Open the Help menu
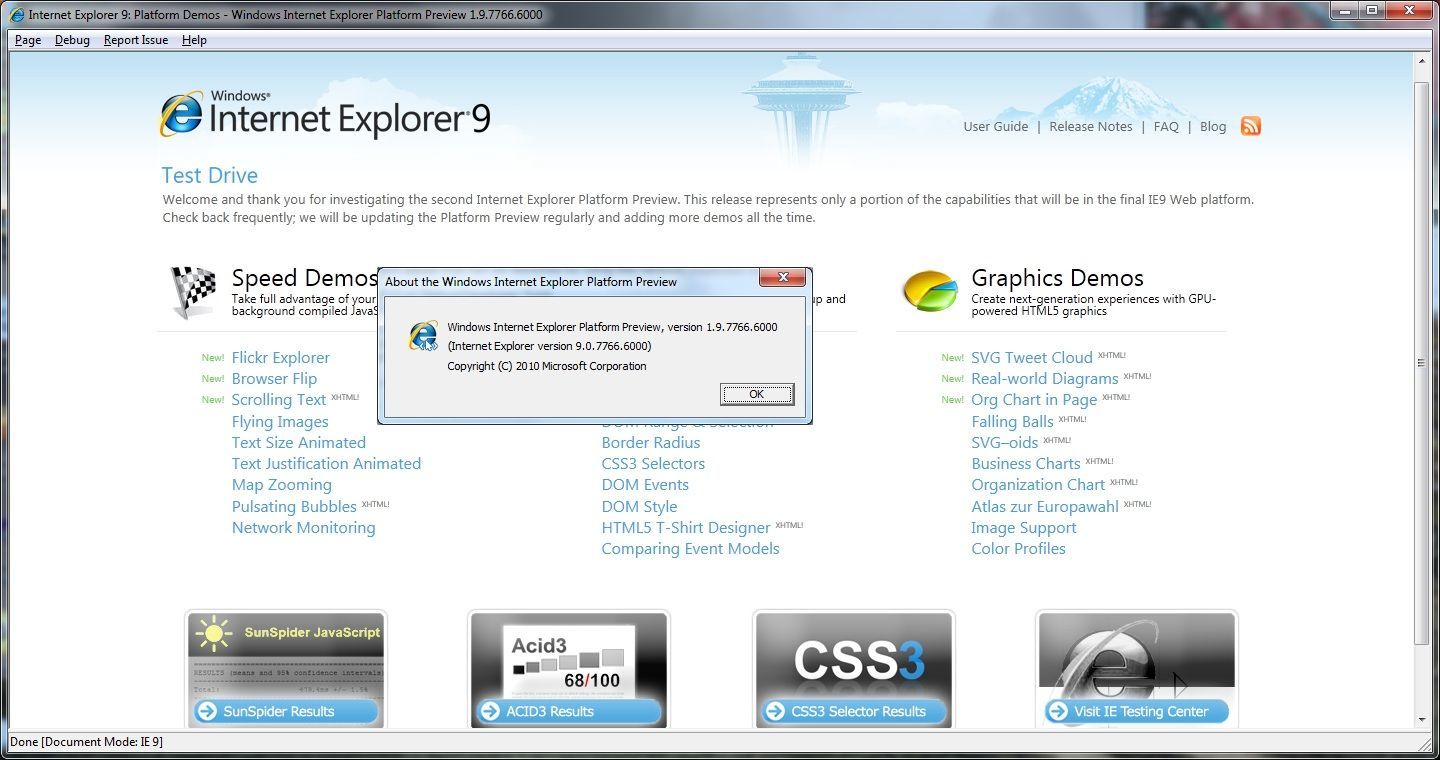1440x760 pixels. click(x=194, y=40)
